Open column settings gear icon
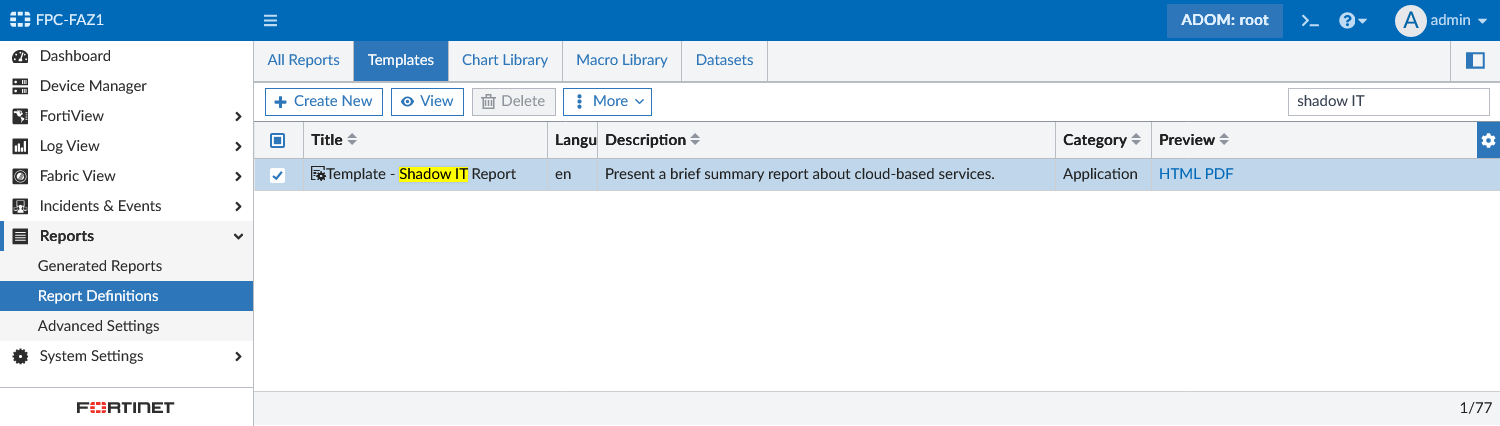 pos(1488,141)
